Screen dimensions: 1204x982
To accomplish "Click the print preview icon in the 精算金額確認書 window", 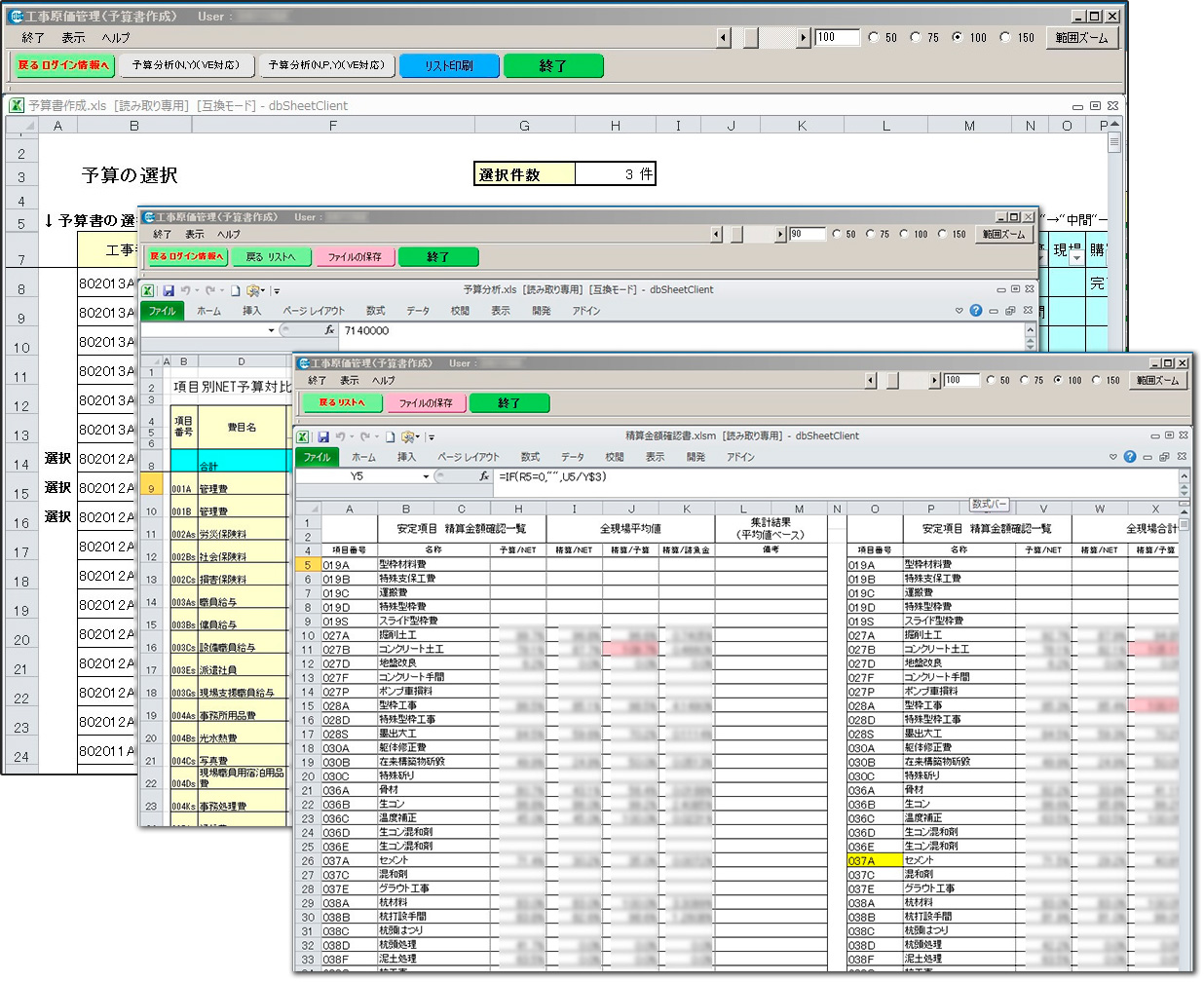I will pyautogui.click(x=409, y=436).
